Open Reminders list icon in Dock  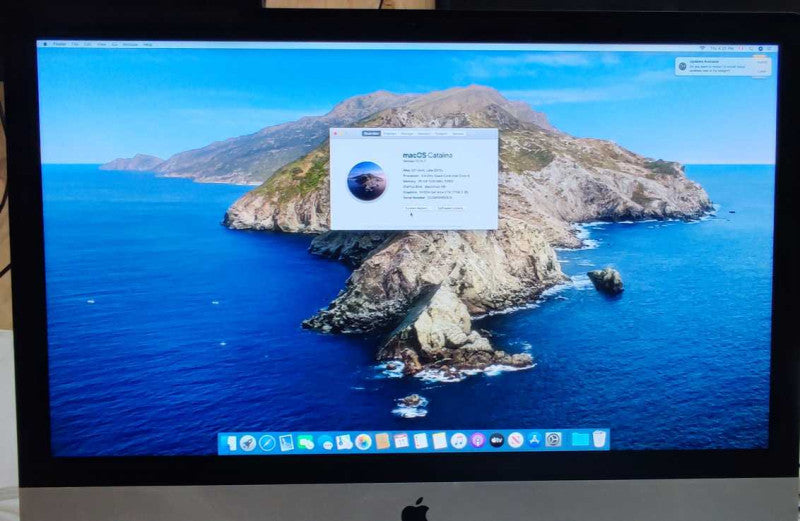[x=420, y=441]
